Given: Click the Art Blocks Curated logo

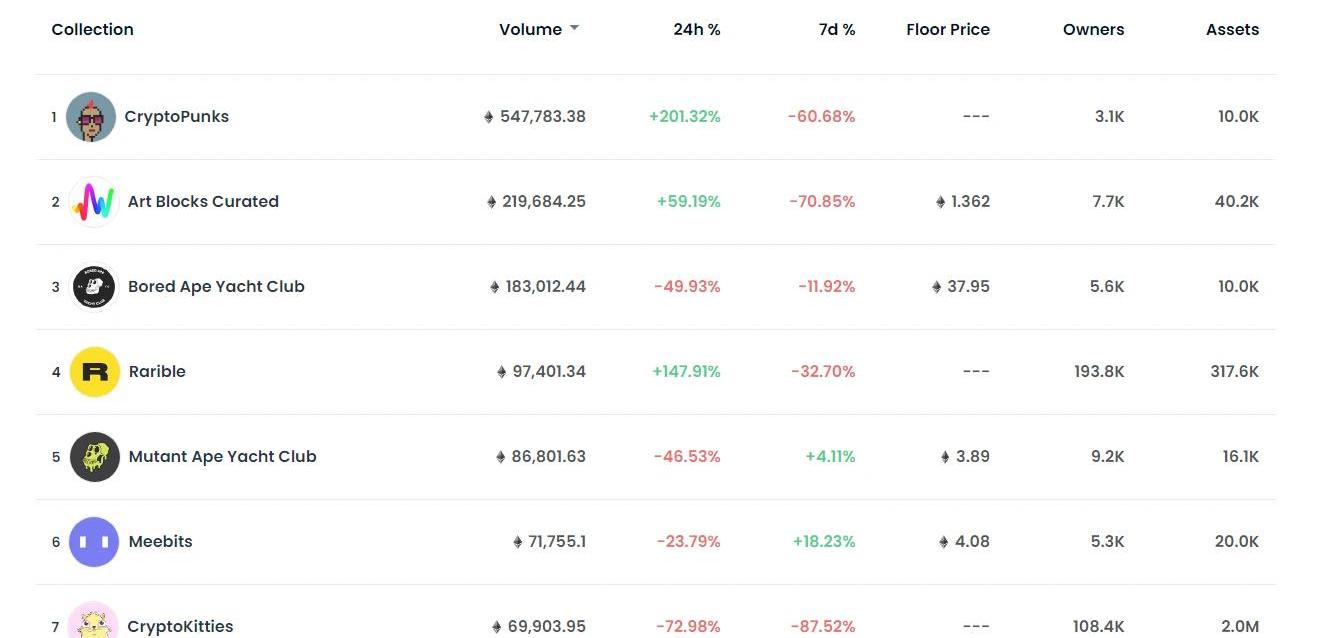Looking at the screenshot, I should point(95,202).
